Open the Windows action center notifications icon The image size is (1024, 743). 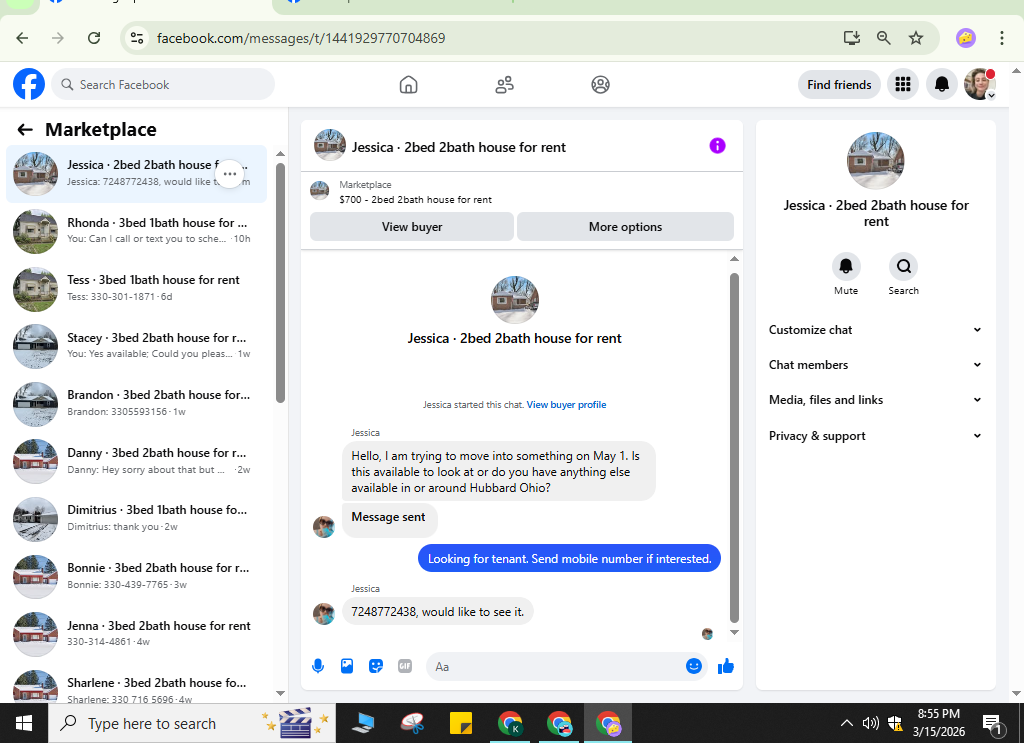993,723
